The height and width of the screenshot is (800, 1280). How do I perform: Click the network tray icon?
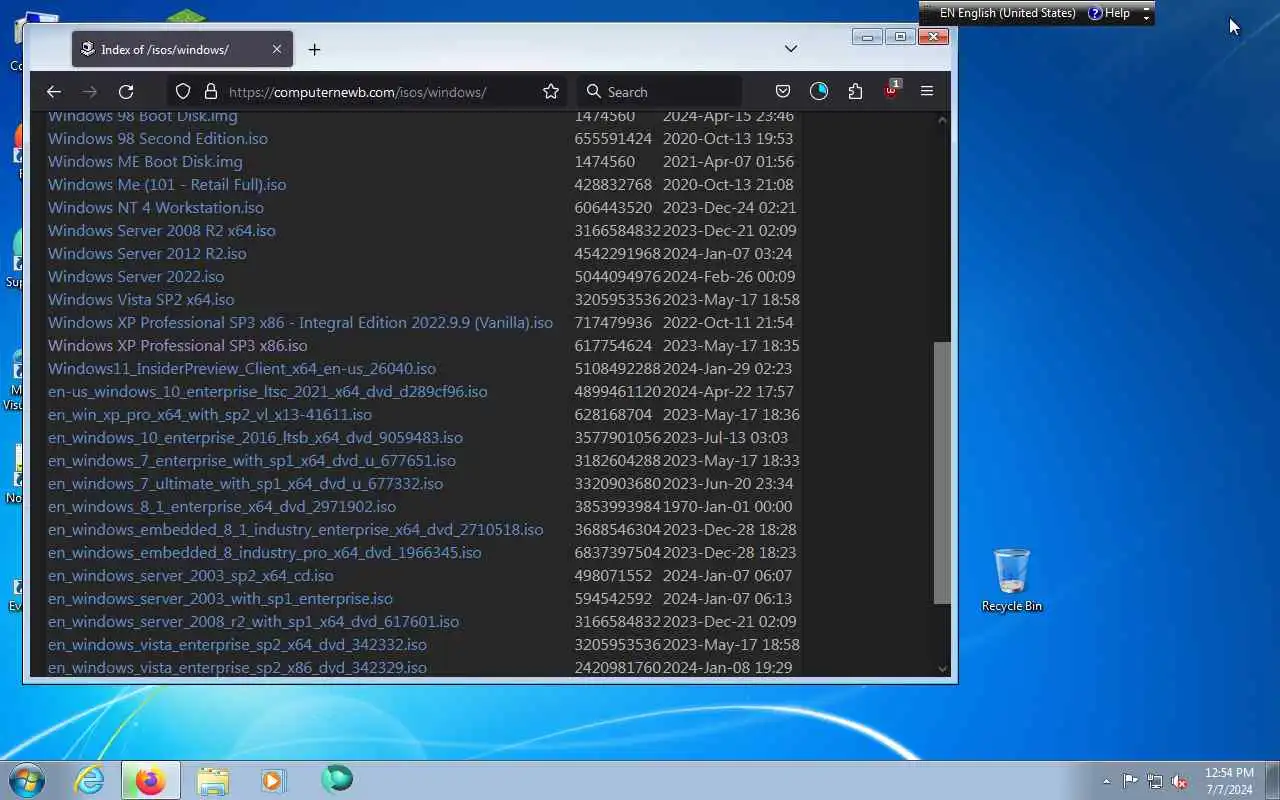pos(1155,781)
